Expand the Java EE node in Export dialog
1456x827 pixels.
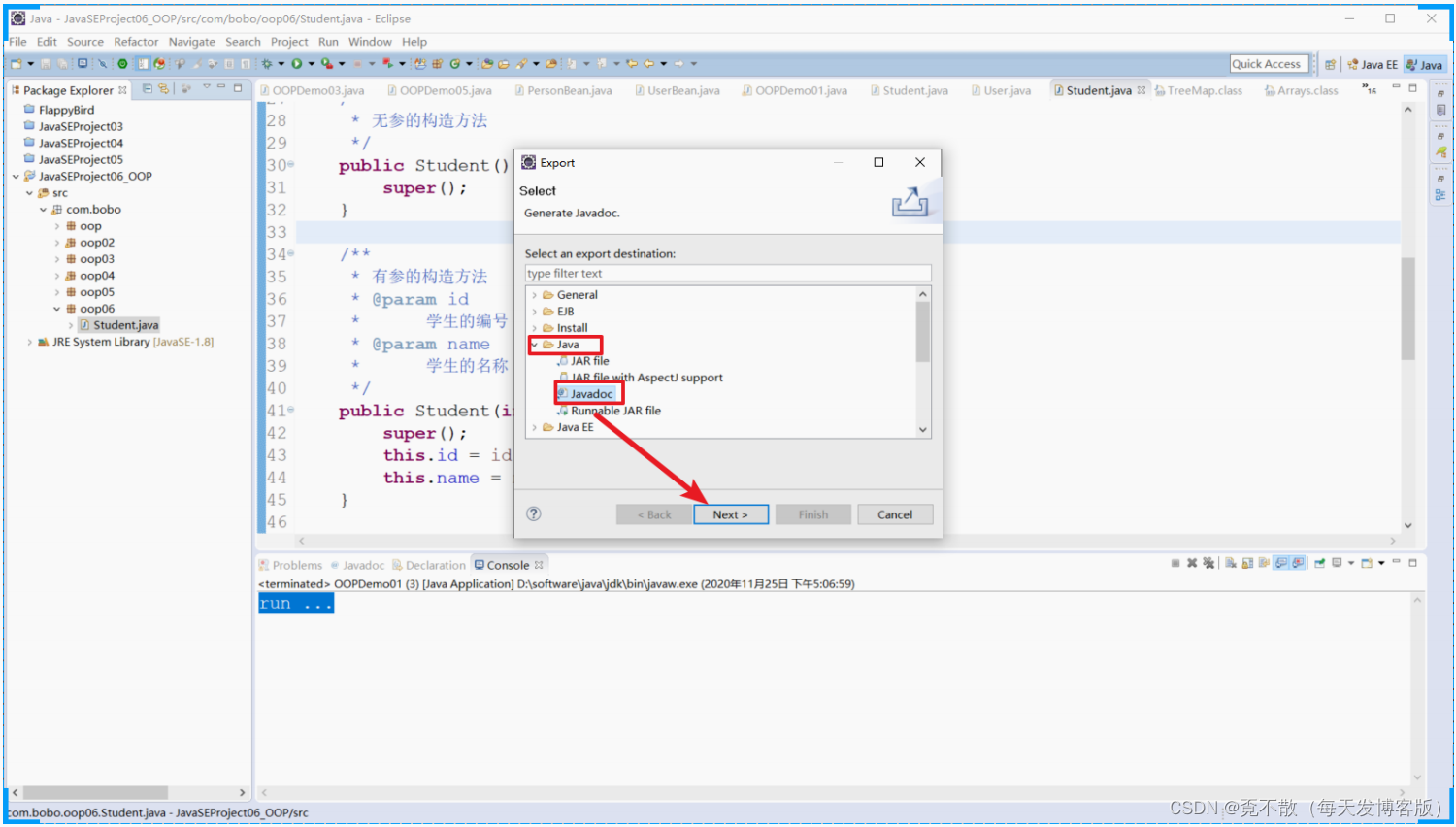pos(533,427)
